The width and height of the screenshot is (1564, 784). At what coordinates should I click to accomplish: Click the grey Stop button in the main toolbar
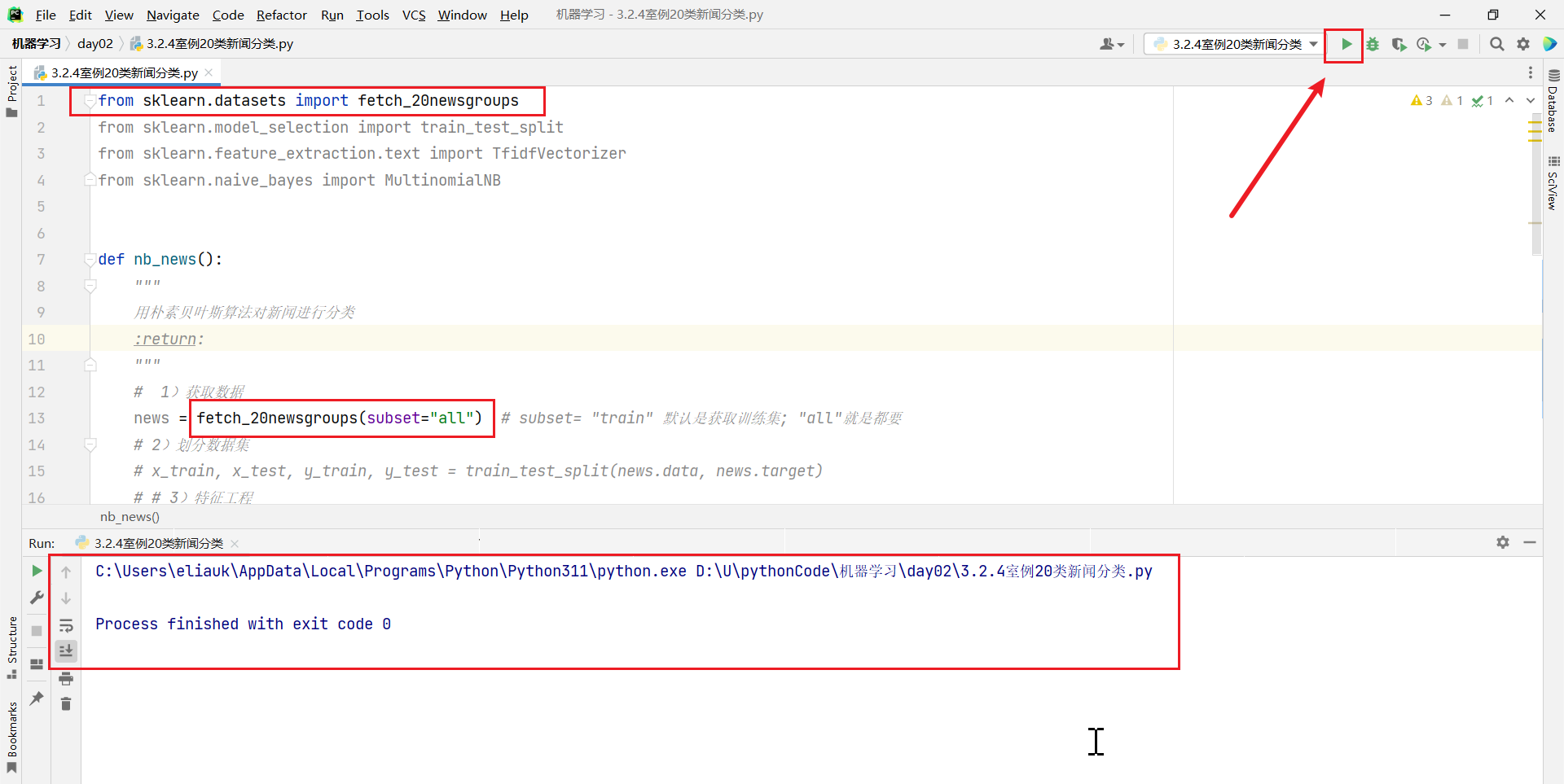(x=1463, y=44)
